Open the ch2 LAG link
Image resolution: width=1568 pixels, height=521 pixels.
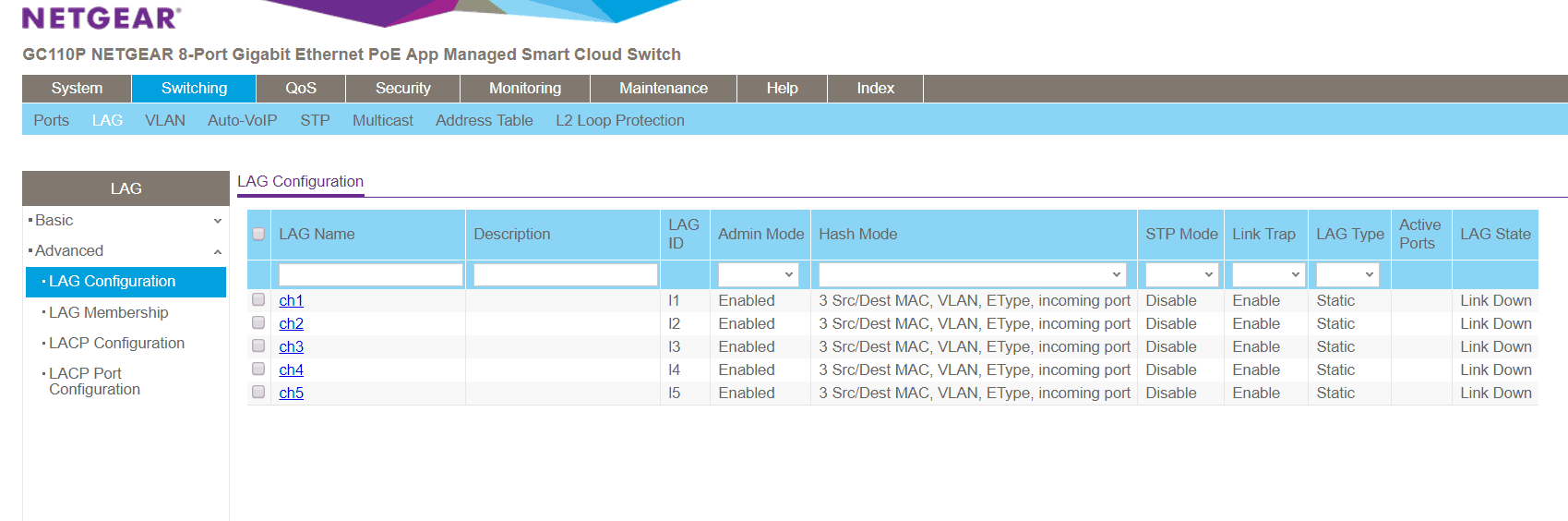point(291,324)
